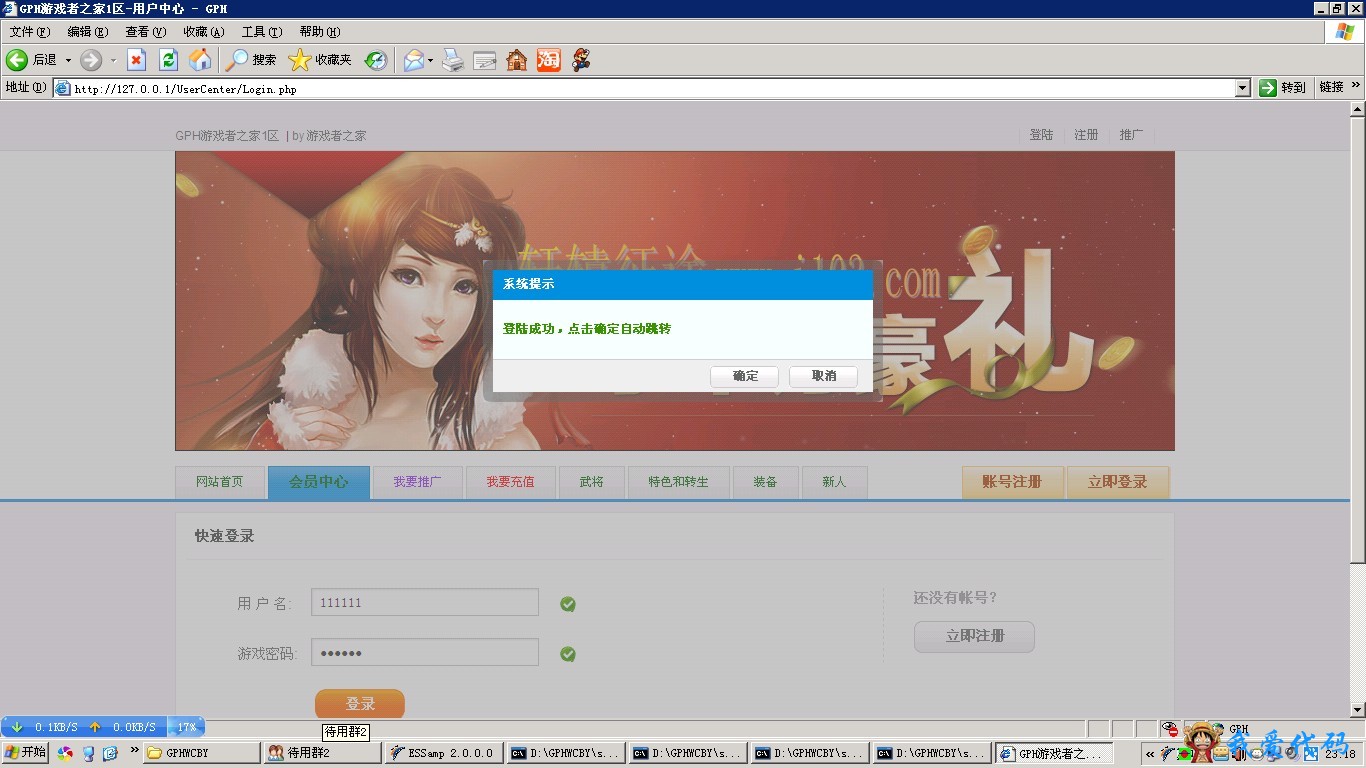
Task: Open the 我要推广 navigation tab
Action: tap(417, 482)
